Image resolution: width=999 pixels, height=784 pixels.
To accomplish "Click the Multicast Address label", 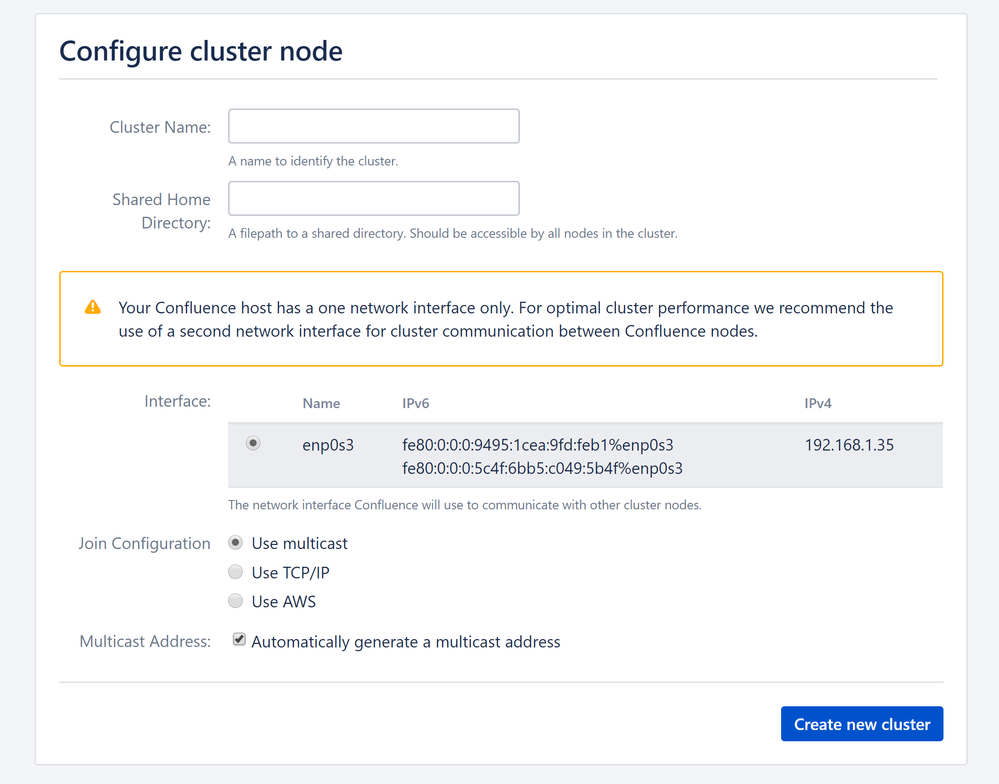I will click(145, 641).
